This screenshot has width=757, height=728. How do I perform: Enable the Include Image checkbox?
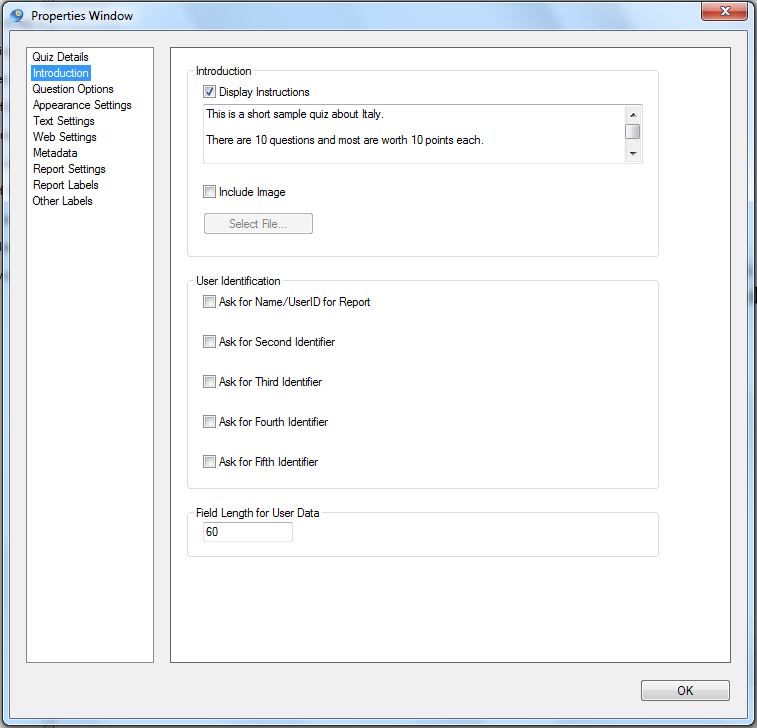coord(210,192)
